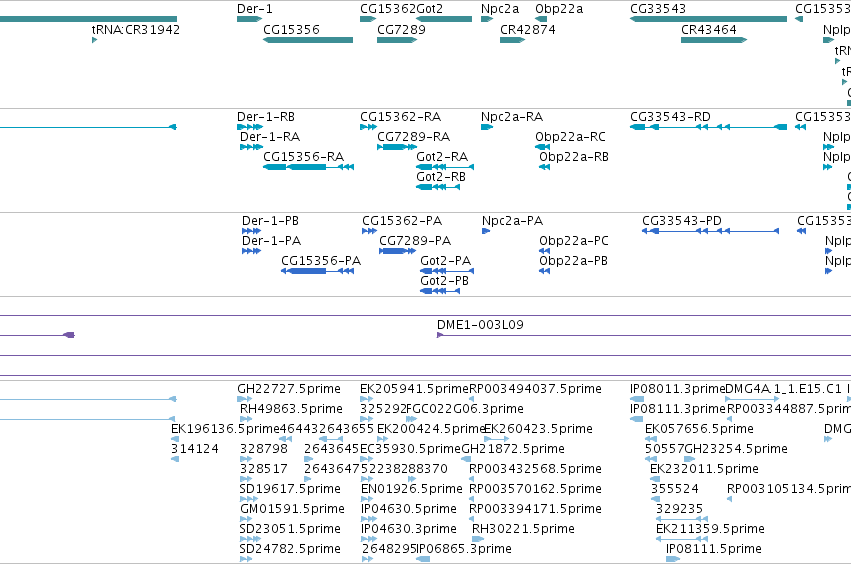Click the DME1-003L09 BAC clone label
The width and height of the screenshot is (851, 564).
pos(480,325)
